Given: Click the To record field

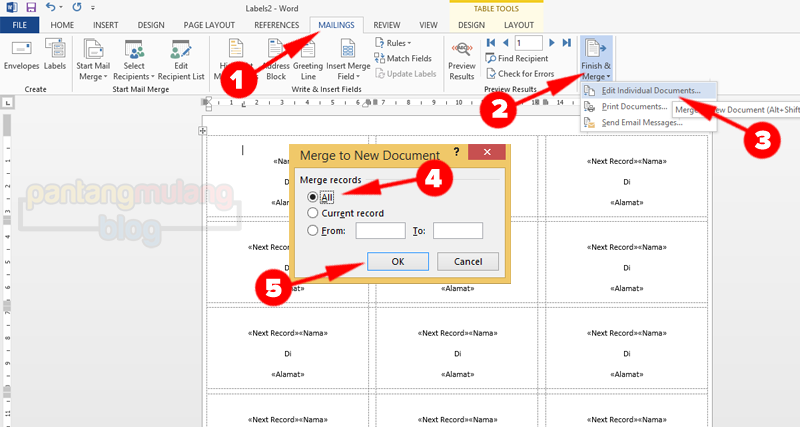Looking at the screenshot, I should [458, 231].
